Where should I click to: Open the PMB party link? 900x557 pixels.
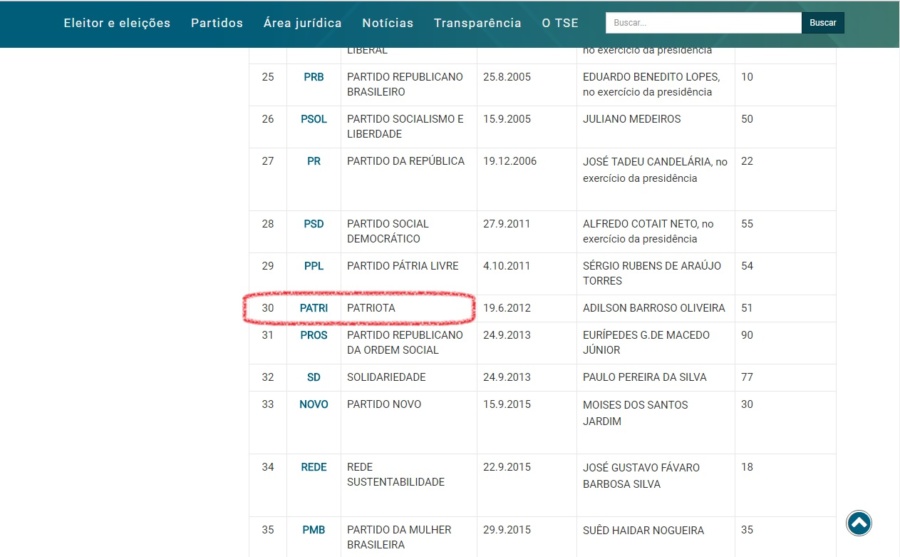tap(313, 530)
